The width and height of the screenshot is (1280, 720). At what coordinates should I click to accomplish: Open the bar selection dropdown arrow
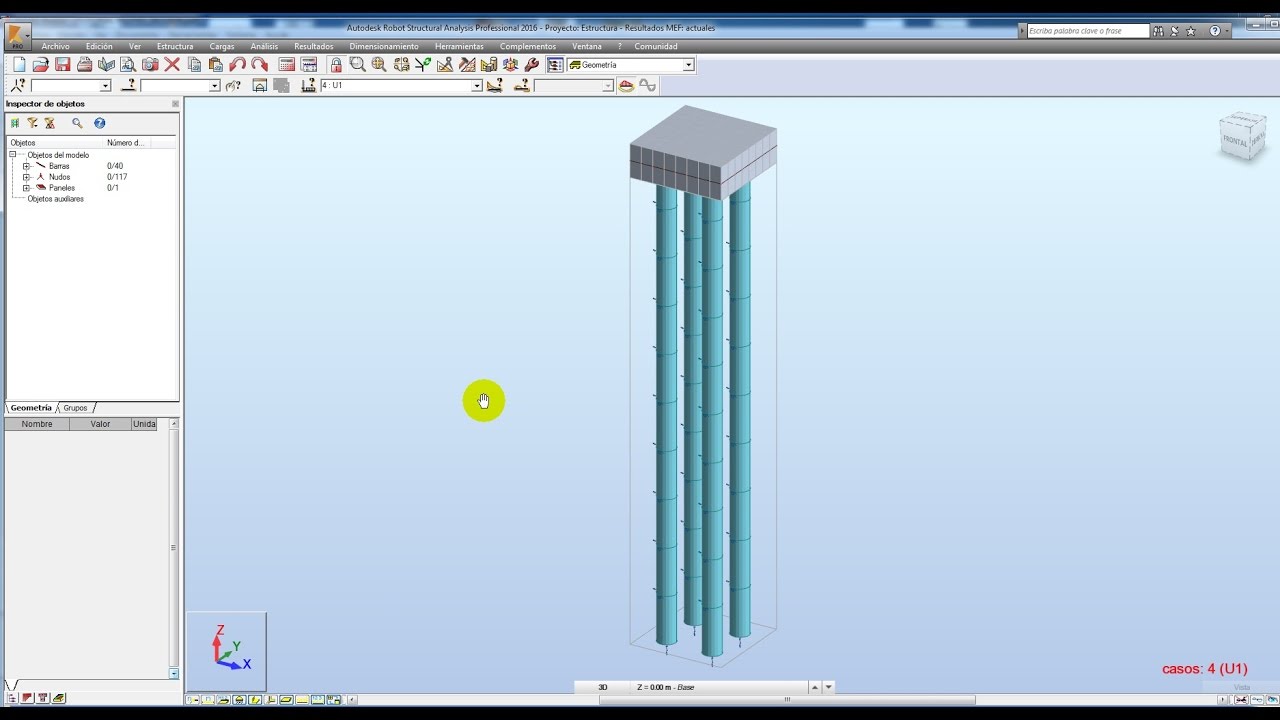(x=214, y=86)
